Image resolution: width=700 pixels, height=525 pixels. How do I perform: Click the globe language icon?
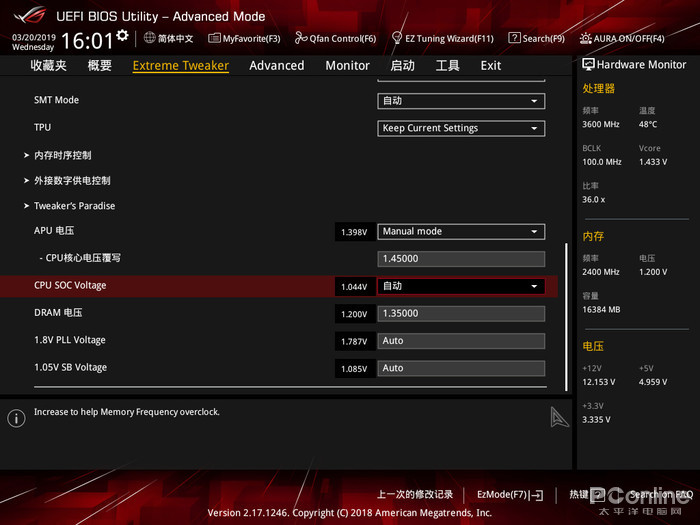150,38
